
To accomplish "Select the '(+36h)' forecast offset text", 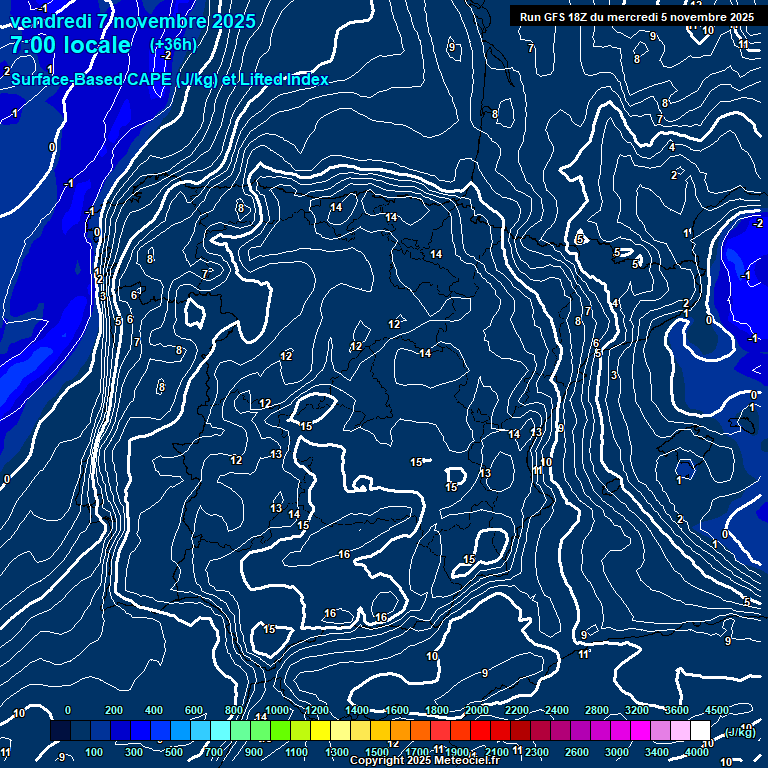I will tap(173, 45).
